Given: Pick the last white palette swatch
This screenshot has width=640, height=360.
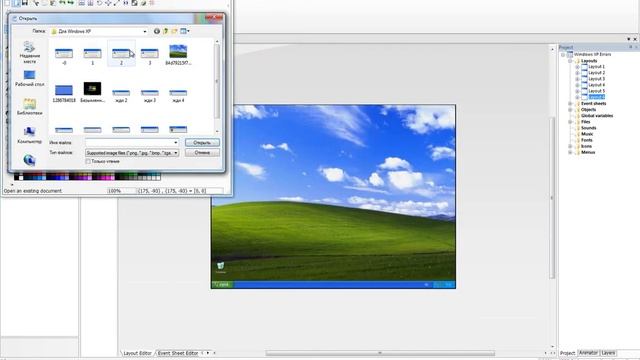Looking at the screenshot, I should coord(158,177).
